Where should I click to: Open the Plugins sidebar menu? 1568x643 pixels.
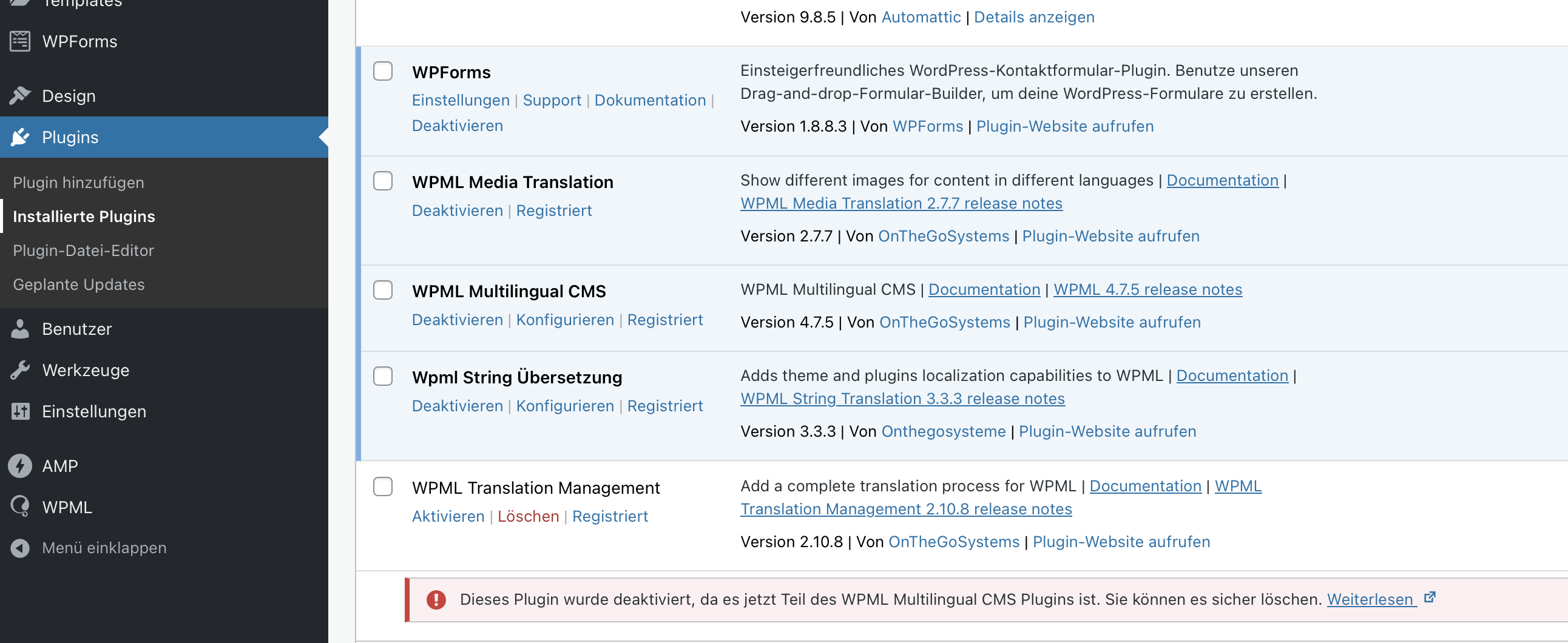coord(164,137)
